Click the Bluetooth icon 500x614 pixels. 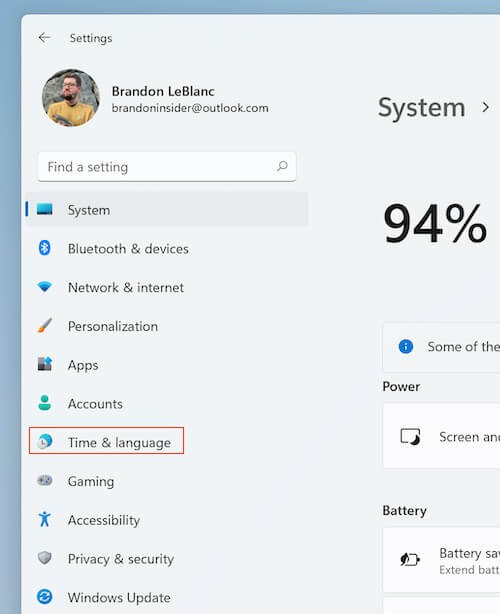(45, 248)
